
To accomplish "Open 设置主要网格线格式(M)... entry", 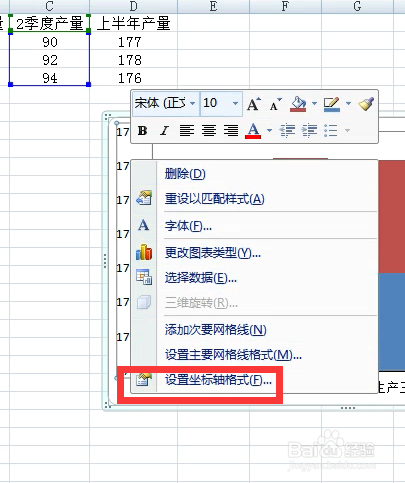I will tap(255, 355).
